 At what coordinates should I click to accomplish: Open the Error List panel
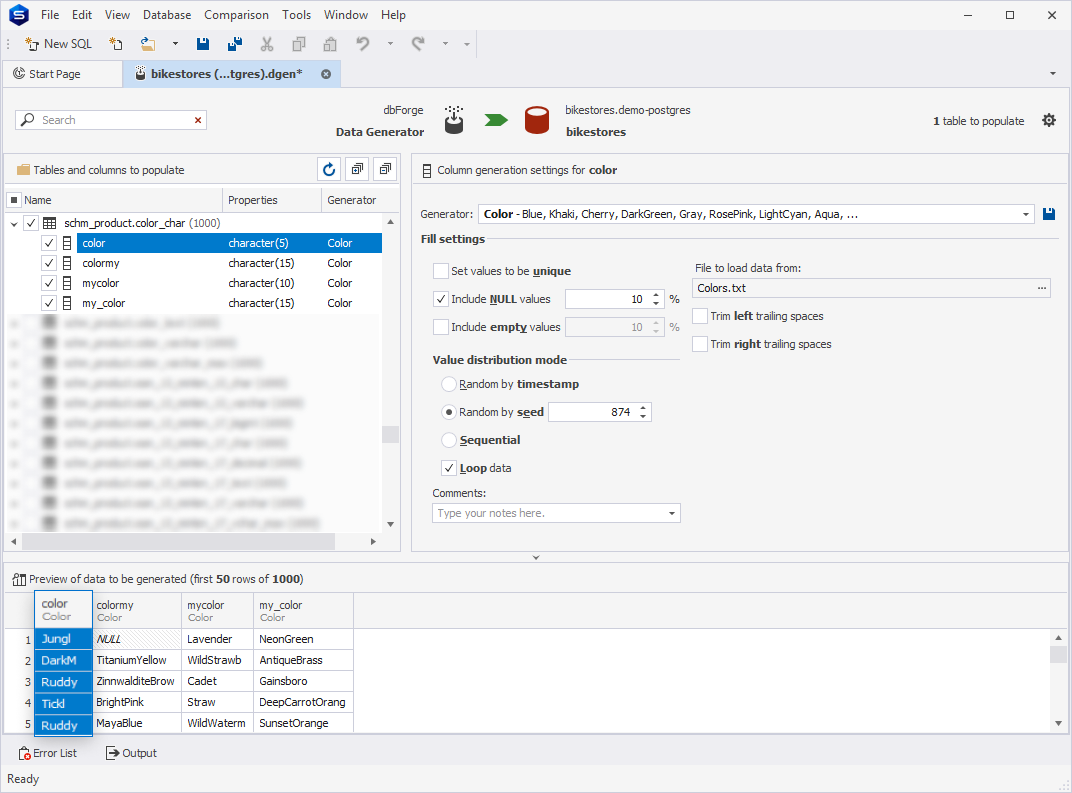(x=48, y=753)
